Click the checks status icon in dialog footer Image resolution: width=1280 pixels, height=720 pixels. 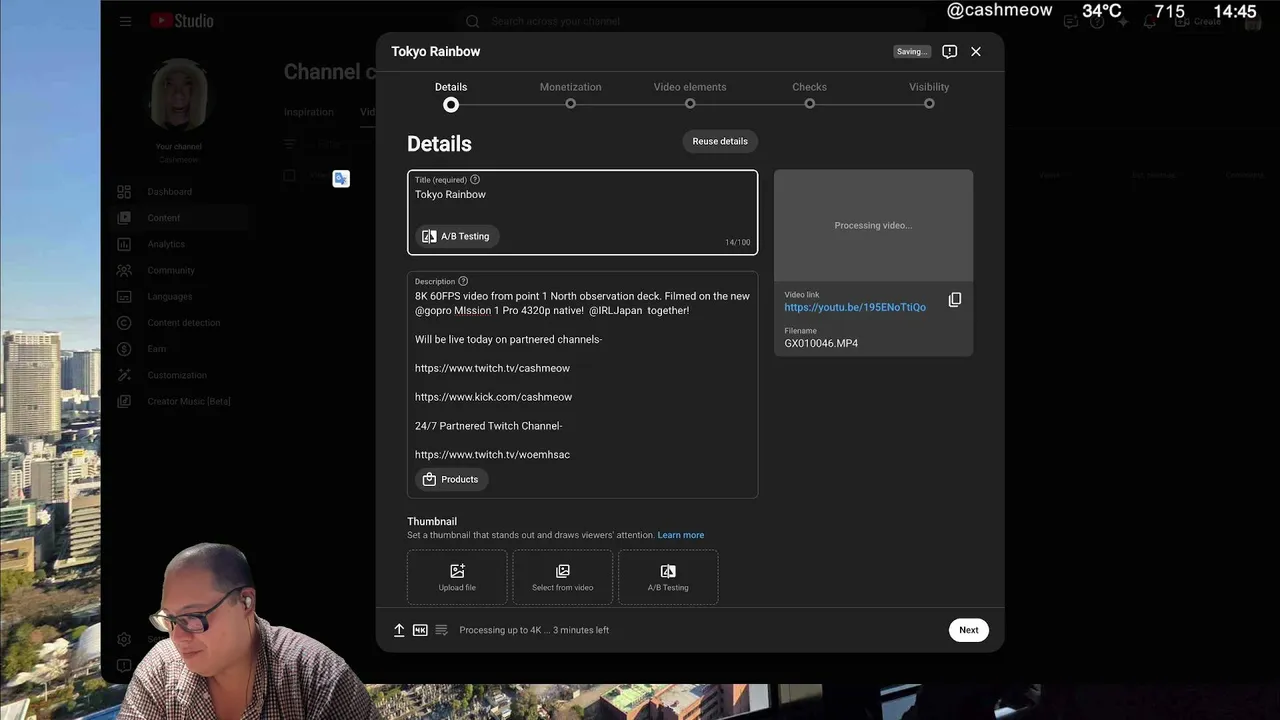click(x=441, y=630)
